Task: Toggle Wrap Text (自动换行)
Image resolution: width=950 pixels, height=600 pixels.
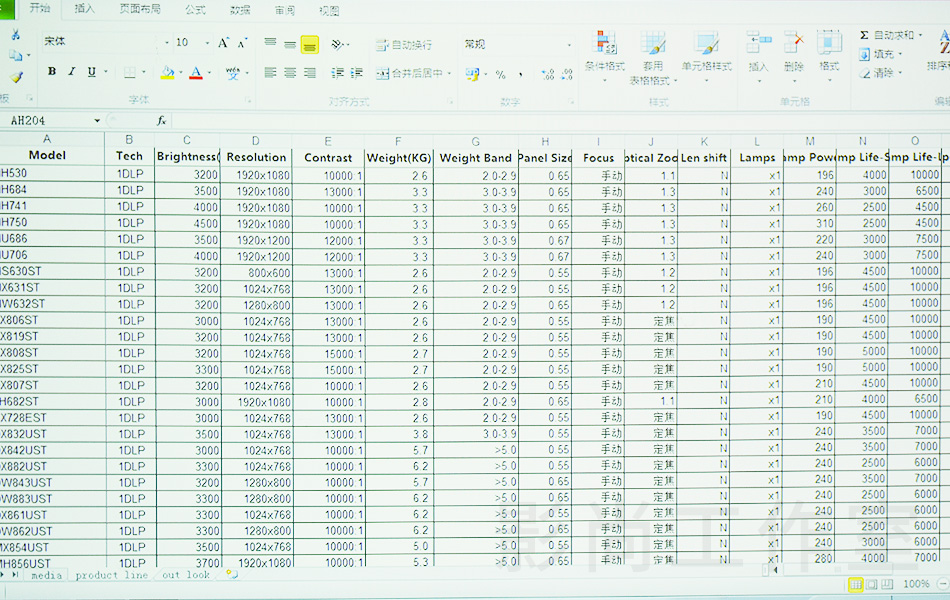Action: click(404, 45)
